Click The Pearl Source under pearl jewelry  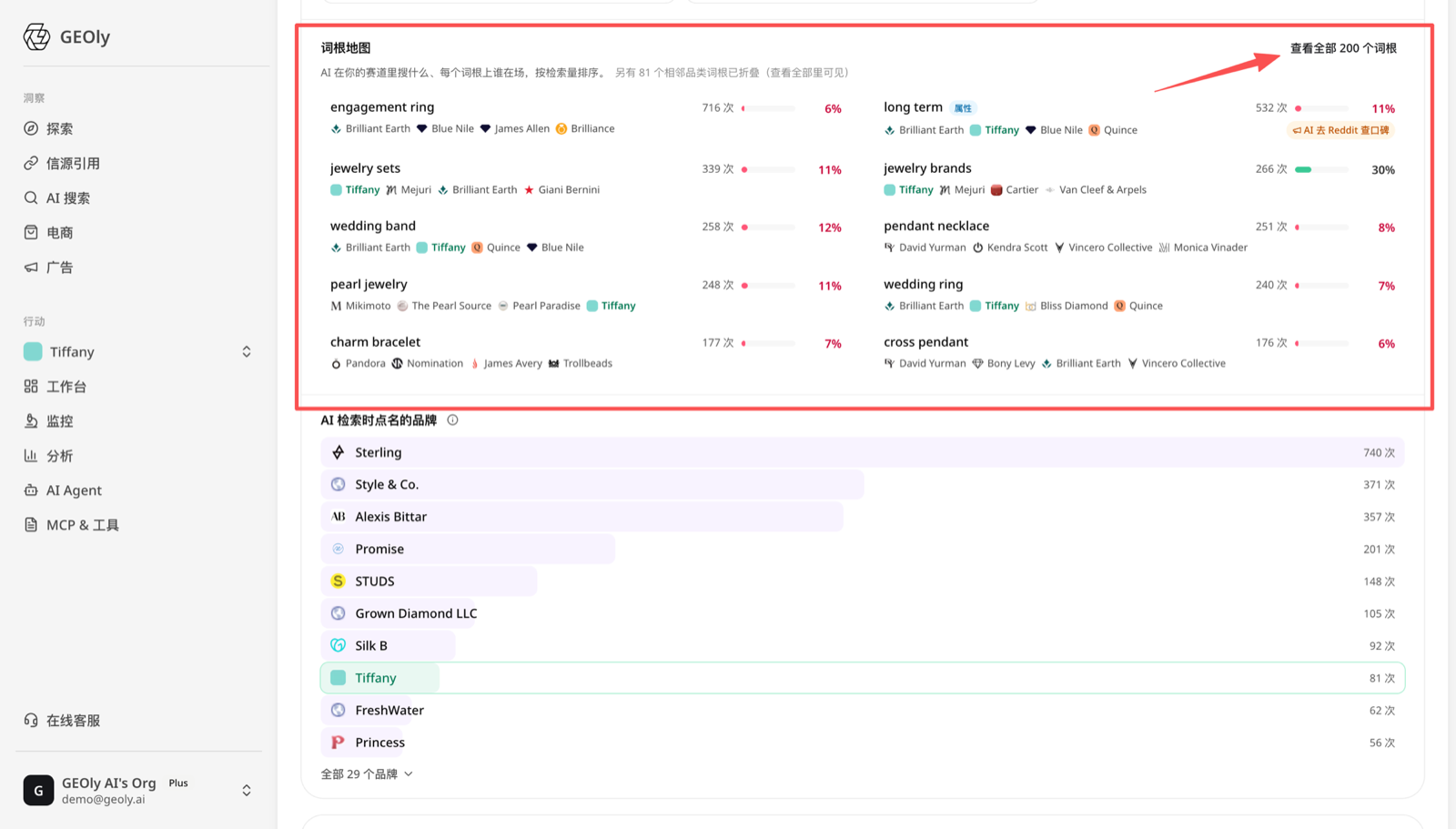444,306
